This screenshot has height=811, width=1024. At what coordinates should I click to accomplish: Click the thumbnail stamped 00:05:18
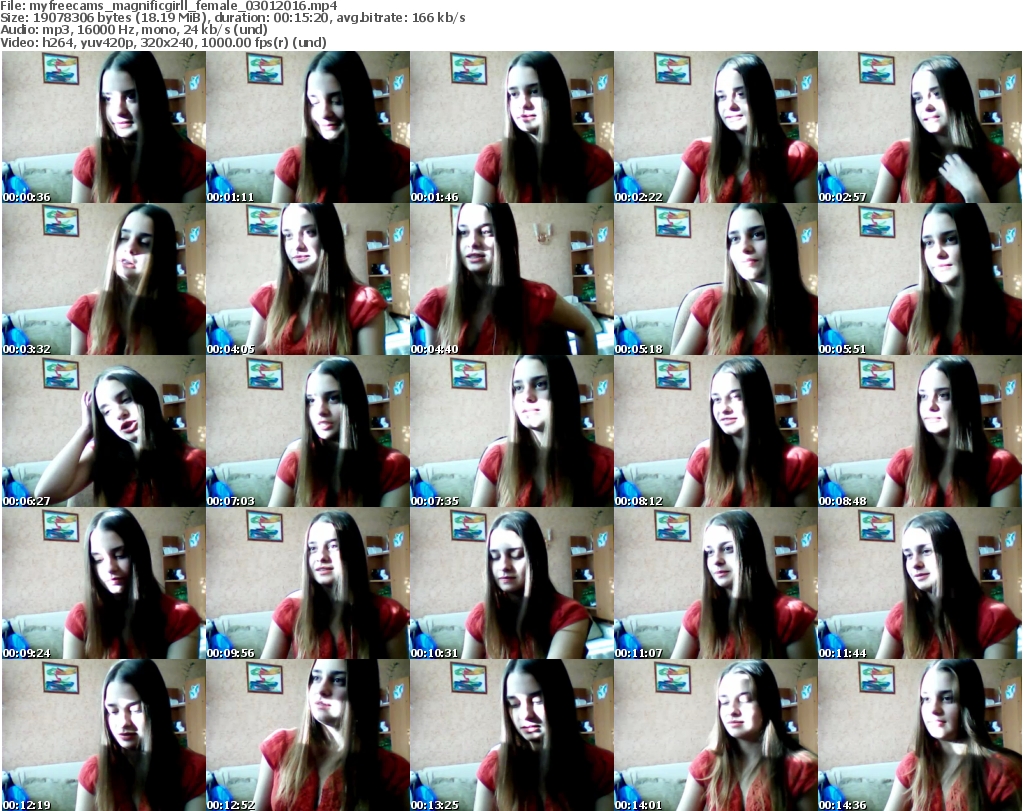[716, 279]
